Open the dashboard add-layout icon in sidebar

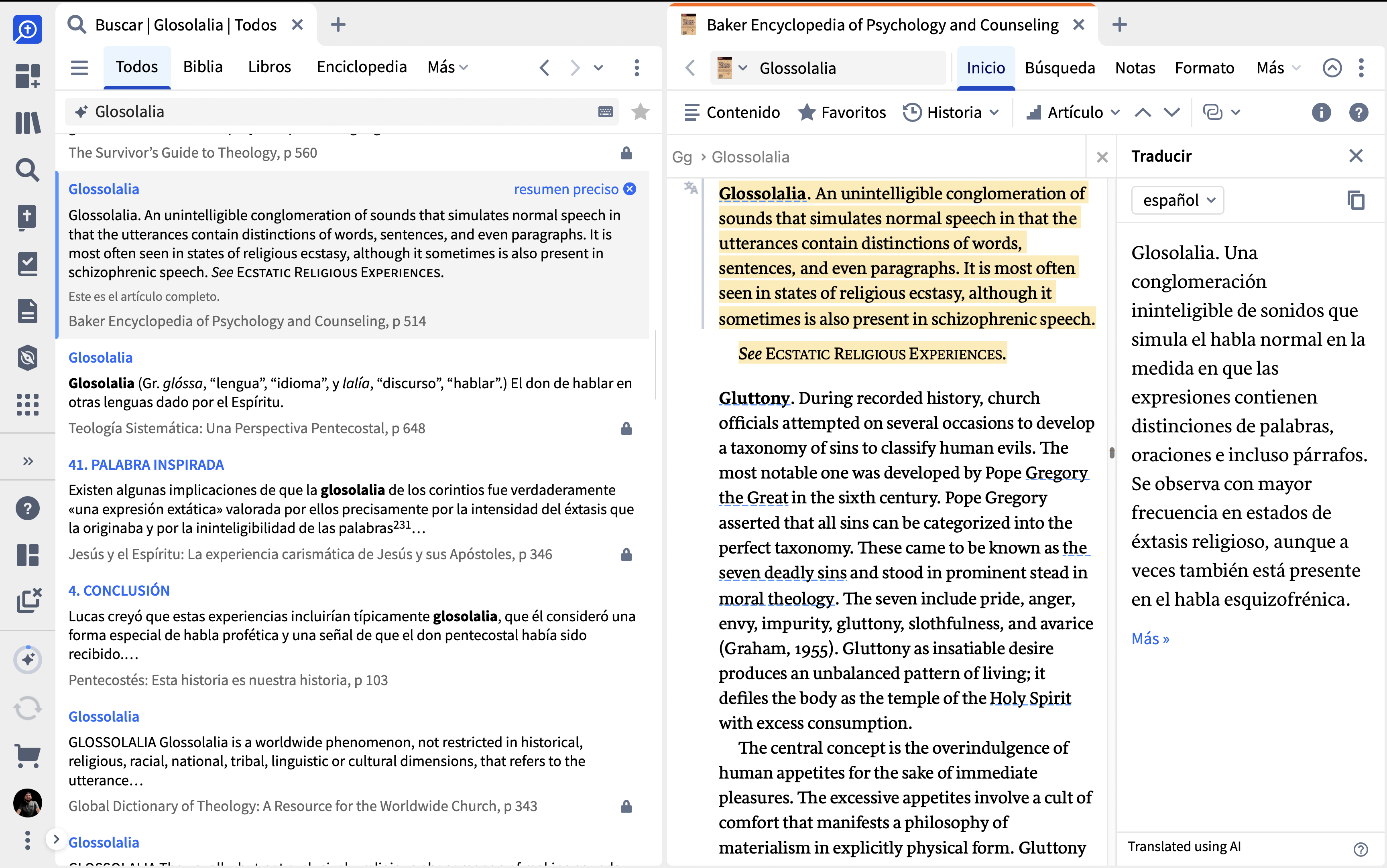[28, 76]
